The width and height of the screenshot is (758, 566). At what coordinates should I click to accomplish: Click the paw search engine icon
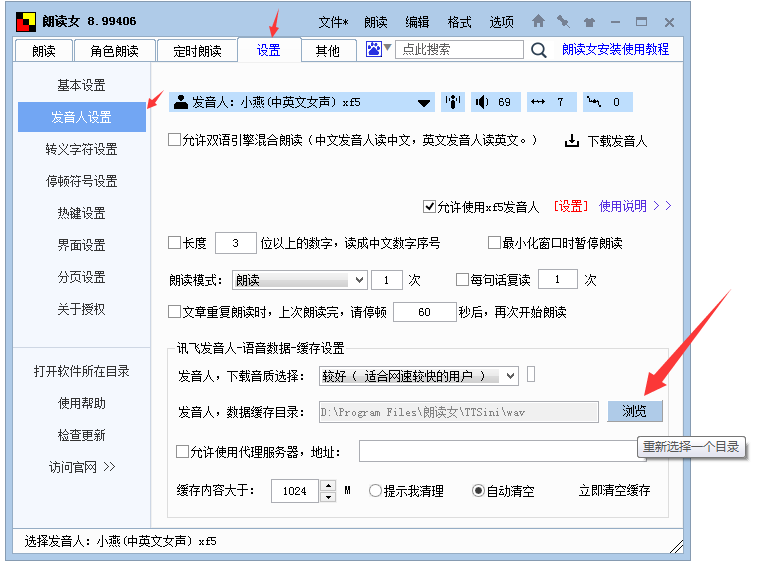tap(373, 49)
